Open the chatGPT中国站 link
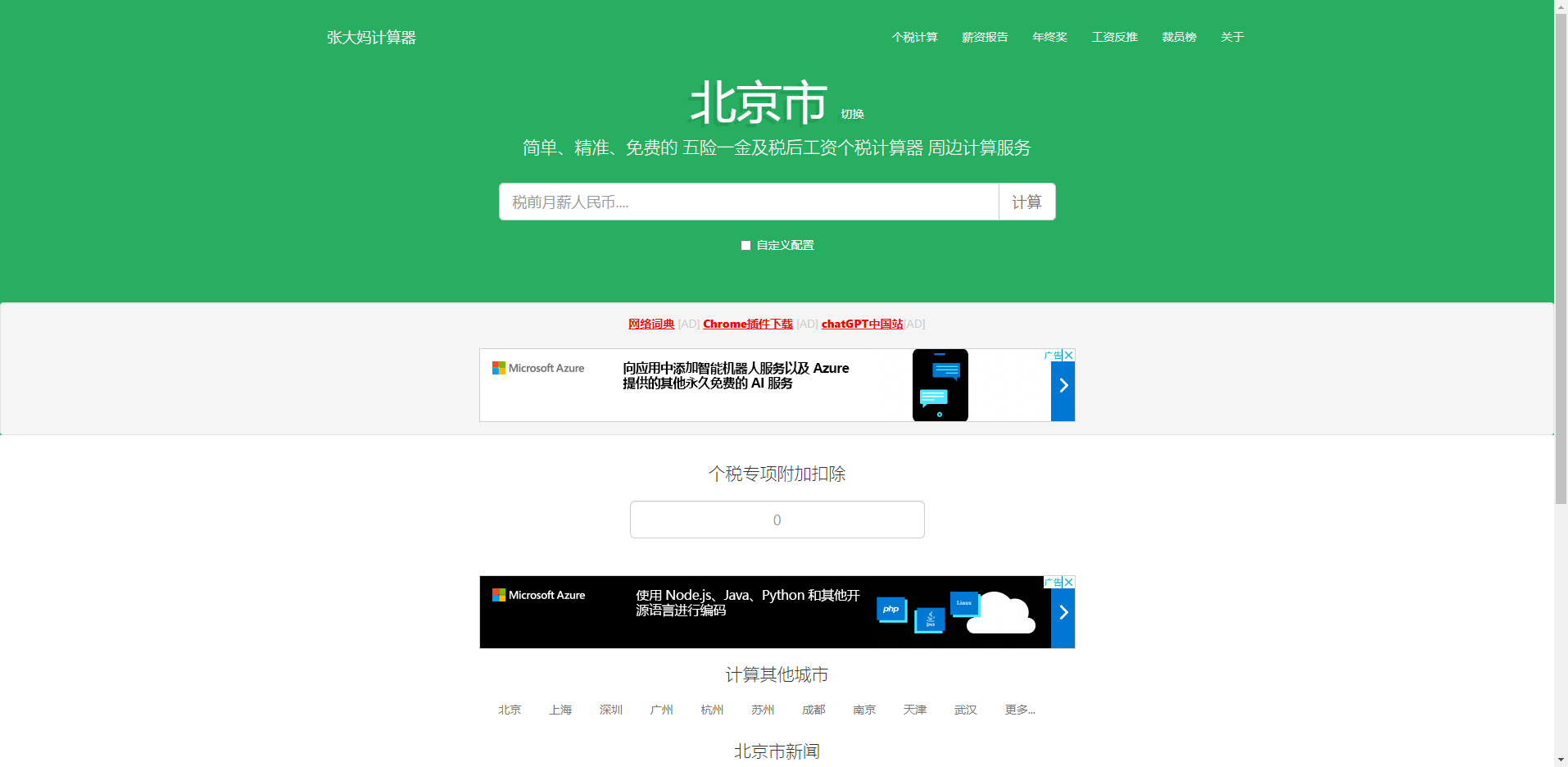The image size is (1568, 767). coord(862,324)
